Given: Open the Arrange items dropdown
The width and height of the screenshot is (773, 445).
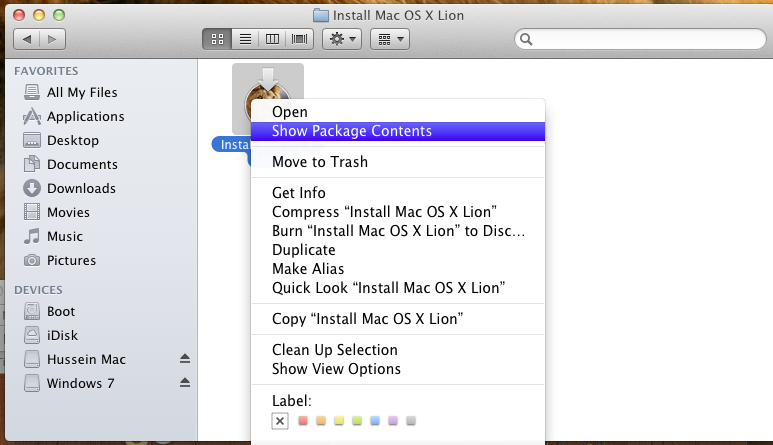Looking at the screenshot, I should pos(390,39).
